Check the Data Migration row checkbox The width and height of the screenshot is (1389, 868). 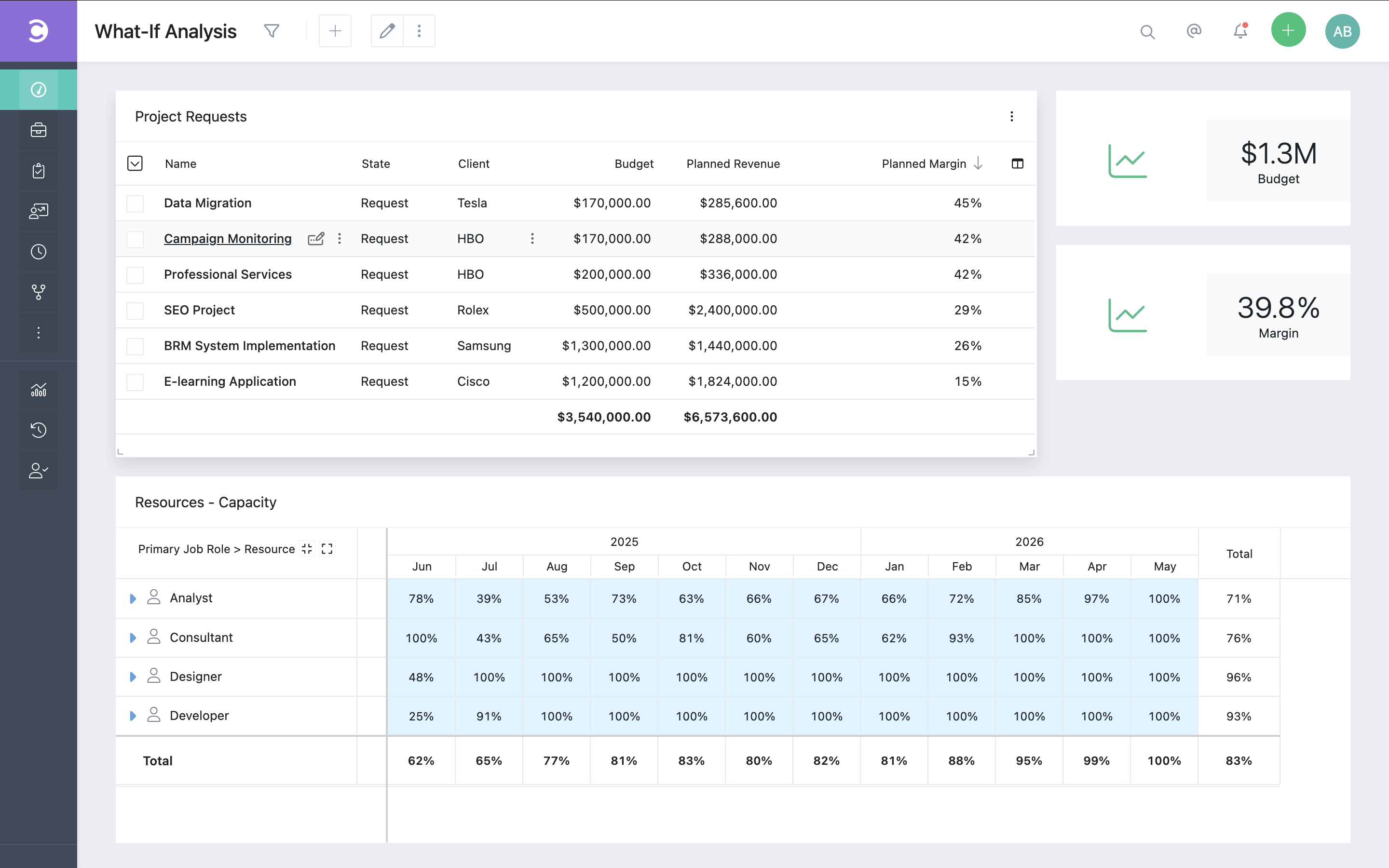click(135, 204)
